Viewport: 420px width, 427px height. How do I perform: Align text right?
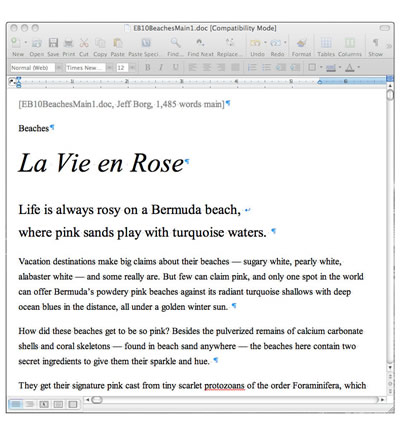click(x=221, y=68)
